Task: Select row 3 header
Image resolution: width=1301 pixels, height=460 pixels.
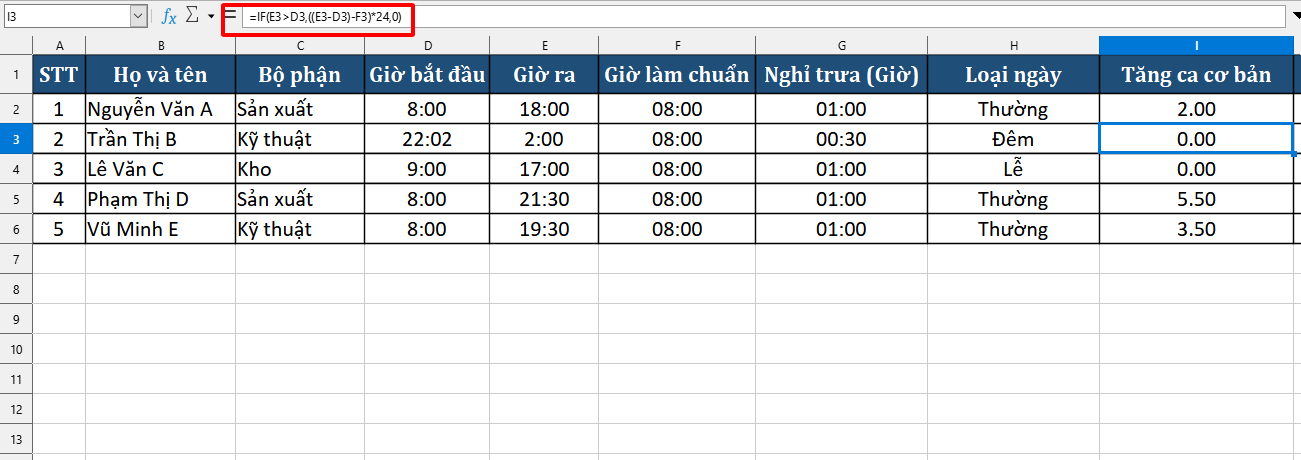Action: [16, 139]
